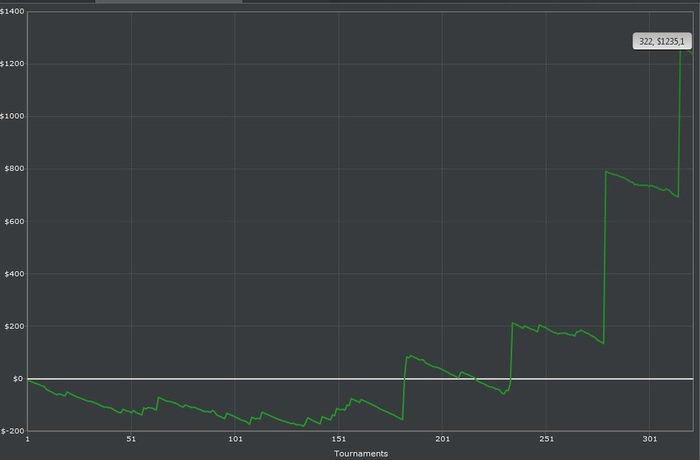Click the $1000 y-axis label
Screen dimensions: 700x460
click(x=12, y=116)
